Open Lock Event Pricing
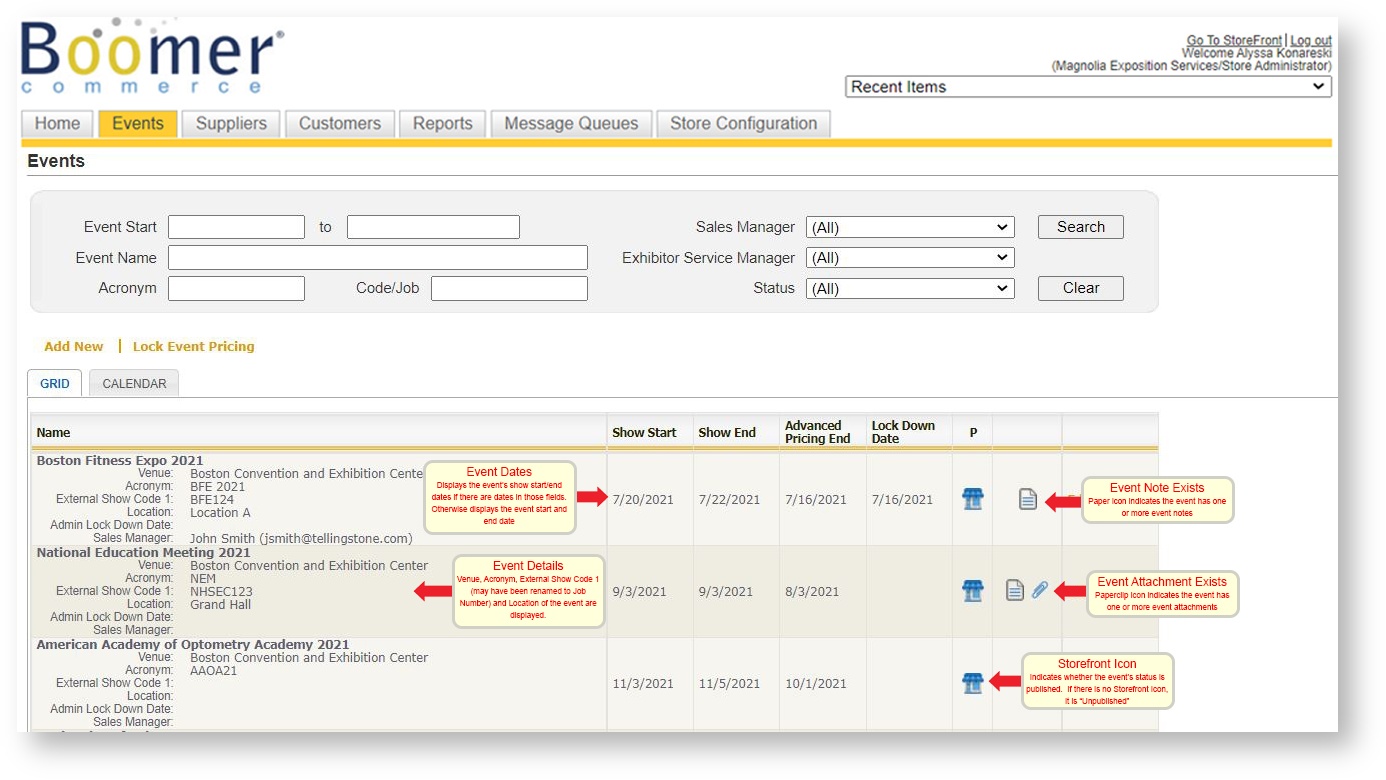This screenshot has width=1386, height=780. (191, 346)
